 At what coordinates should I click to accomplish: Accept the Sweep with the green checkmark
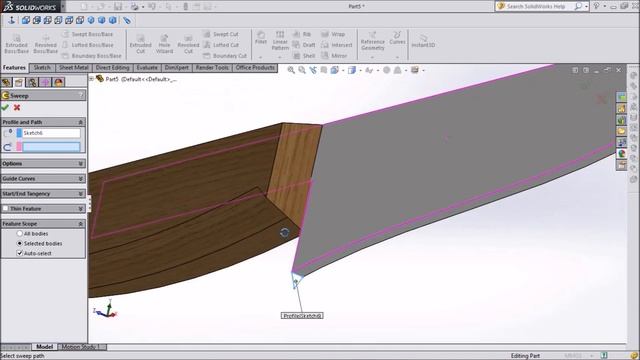coord(5,107)
